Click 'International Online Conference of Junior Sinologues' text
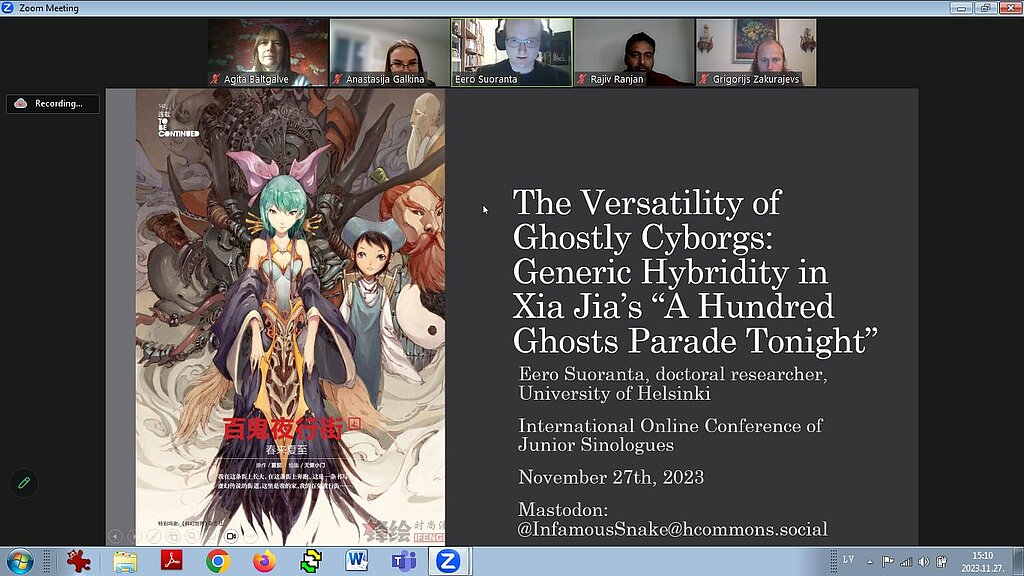The image size is (1024, 576). (x=670, y=435)
